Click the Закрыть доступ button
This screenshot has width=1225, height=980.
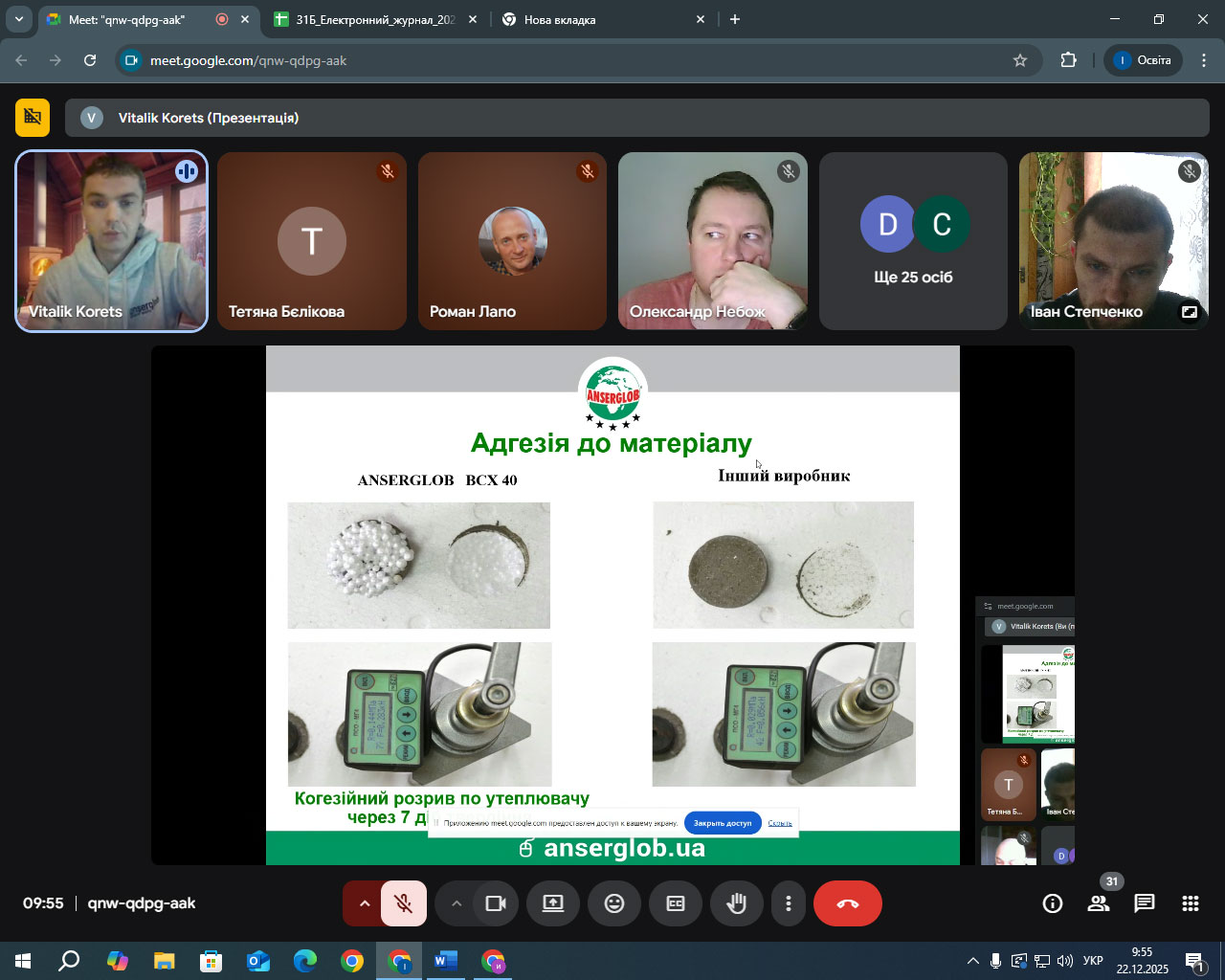click(723, 823)
